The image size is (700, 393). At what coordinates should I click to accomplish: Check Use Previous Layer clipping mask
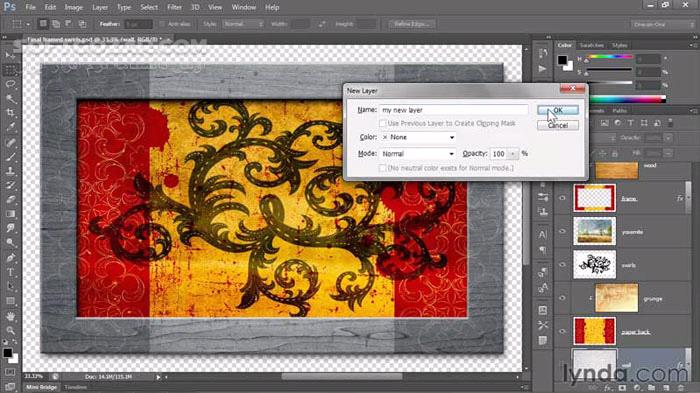point(382,123)
